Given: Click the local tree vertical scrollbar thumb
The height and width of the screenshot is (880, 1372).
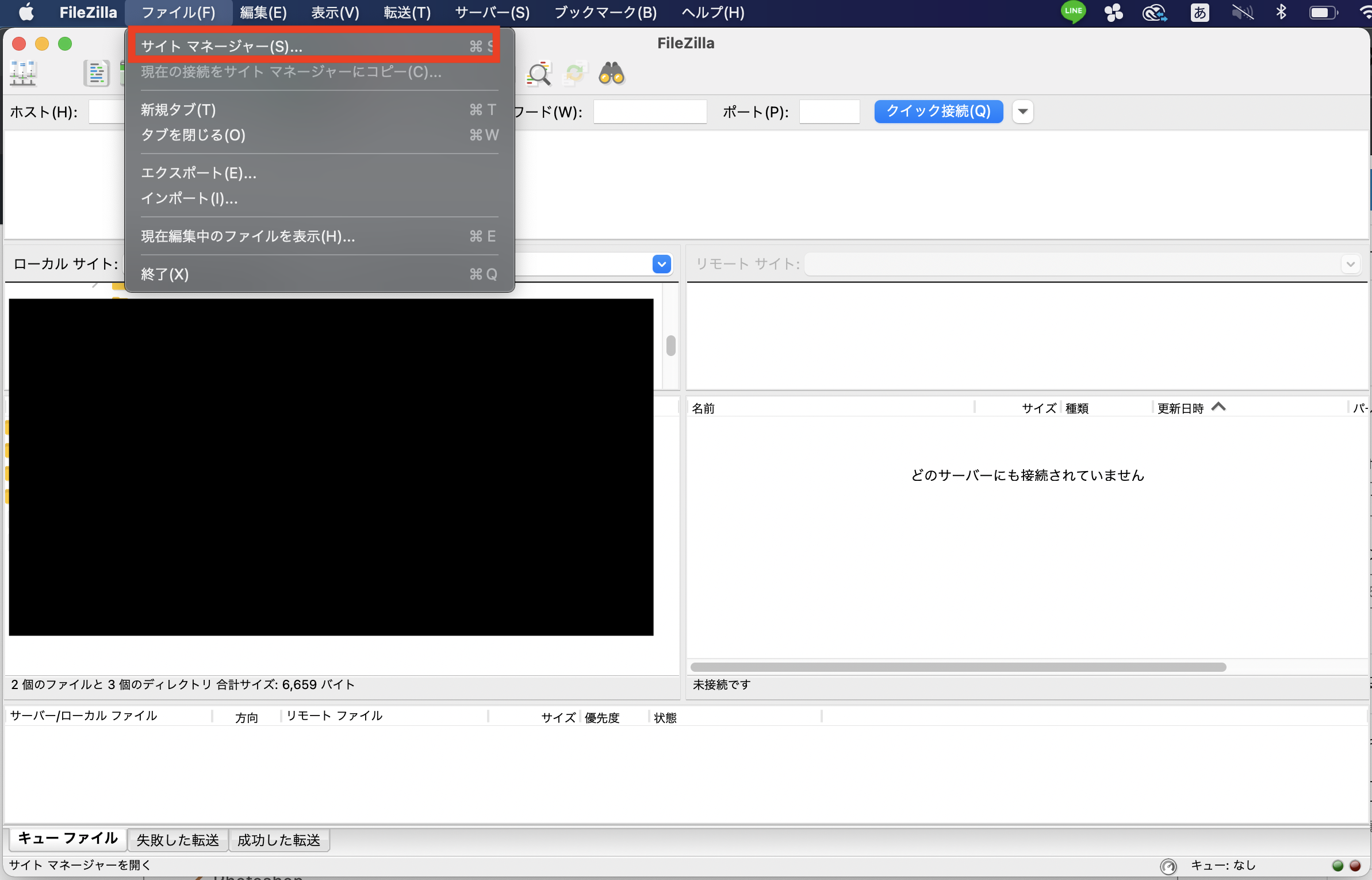Looking at the screenshot, I should pos(670,346).
